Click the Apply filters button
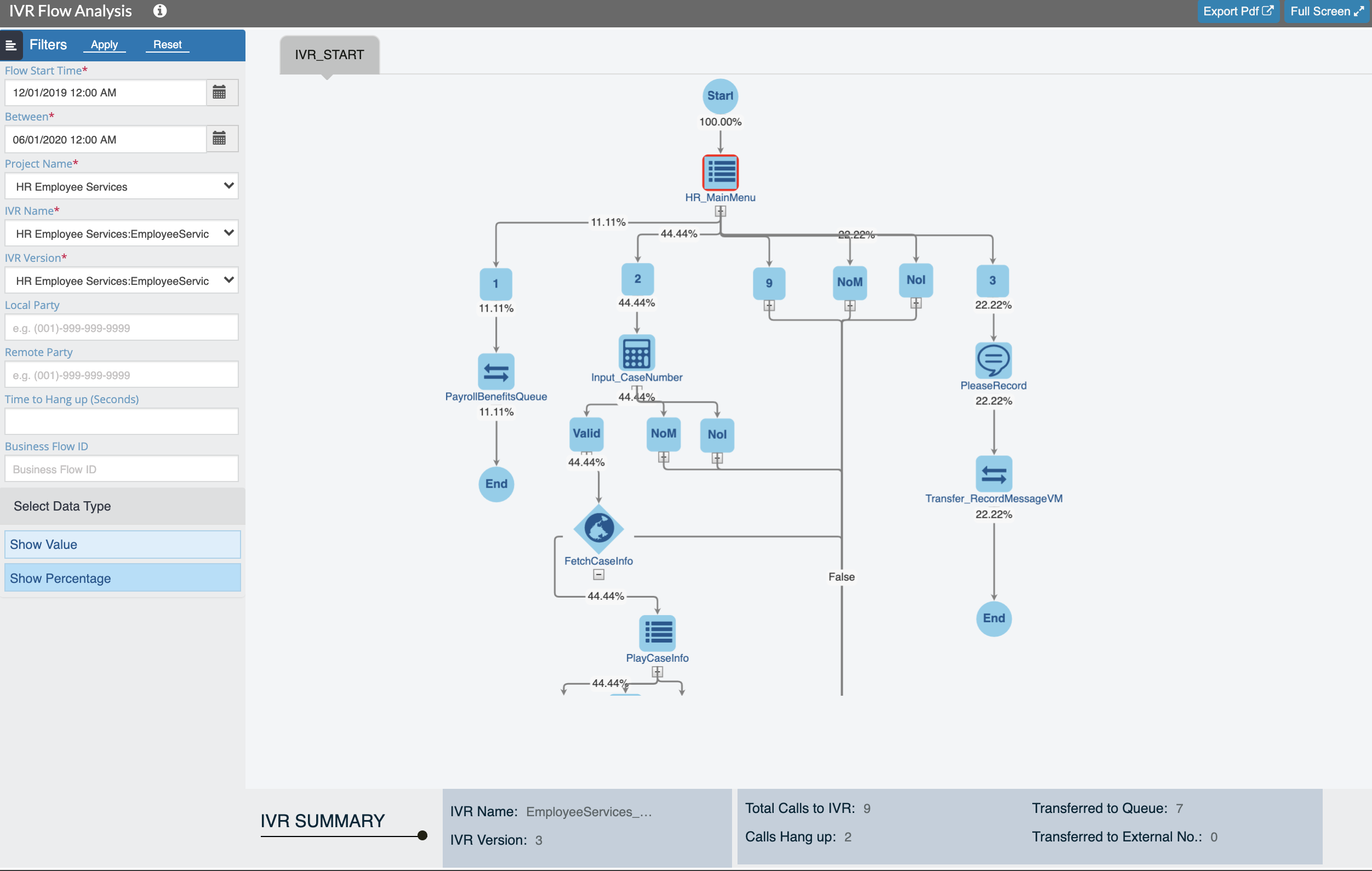1372x871 pixels. coord(104,44)
